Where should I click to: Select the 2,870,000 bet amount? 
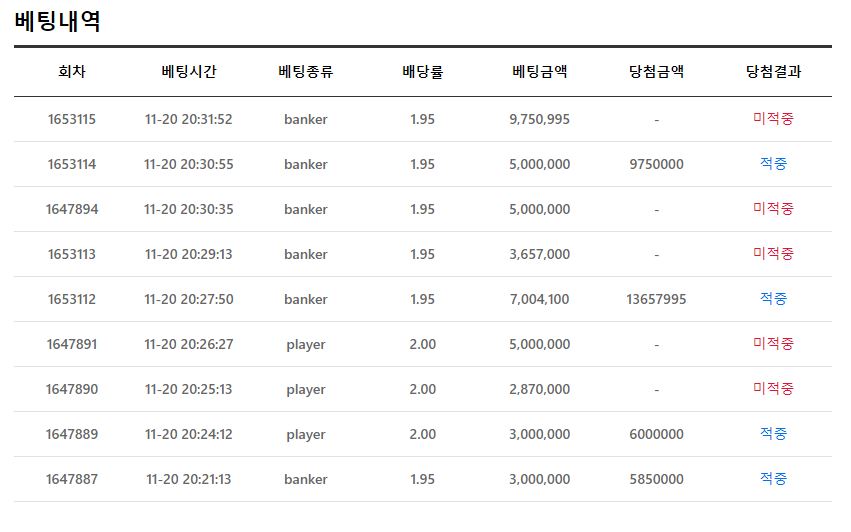(x=539, y=389)
